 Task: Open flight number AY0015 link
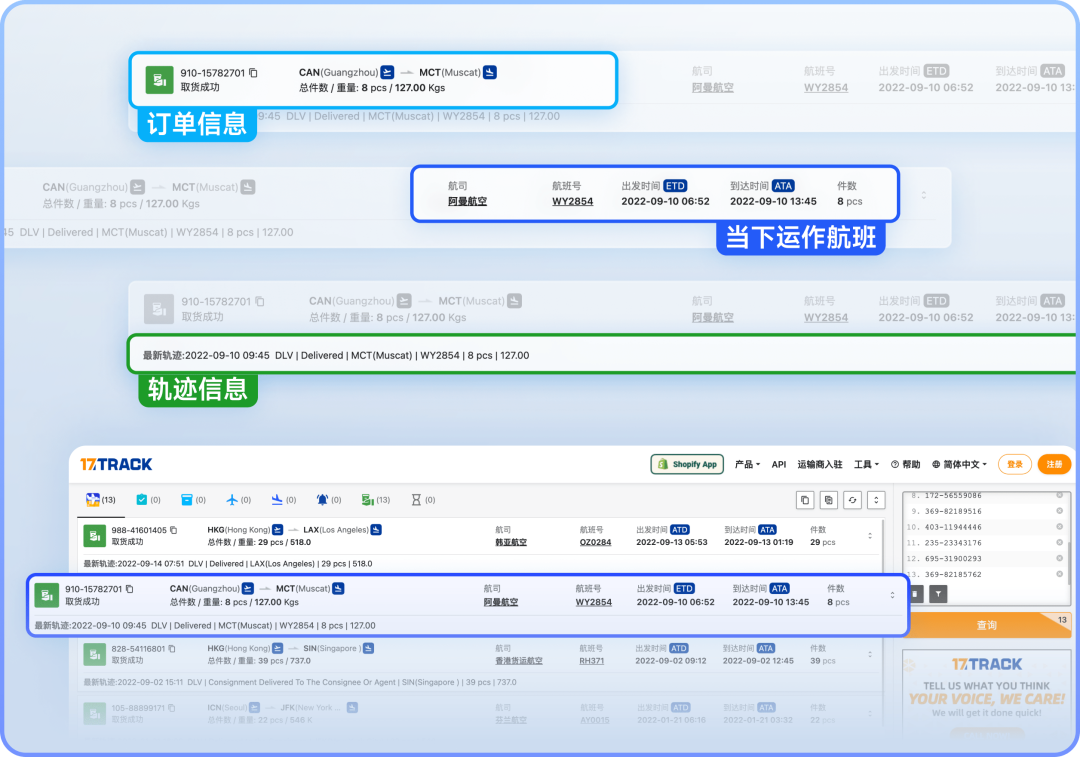pos(595,720)
